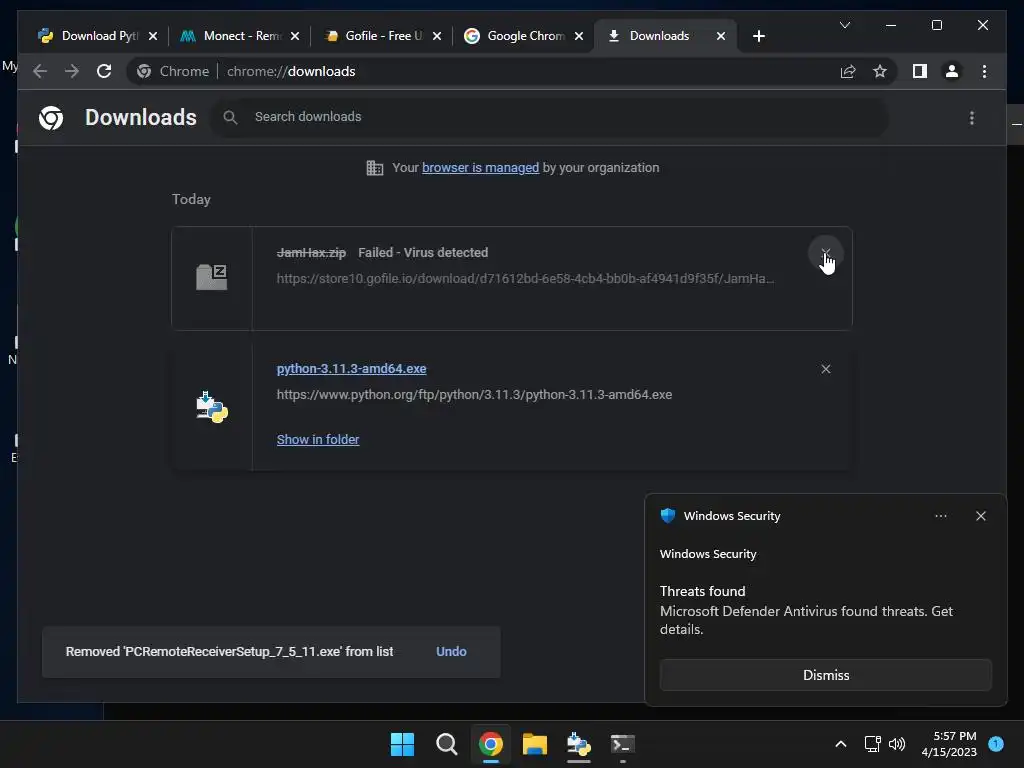
Task: Open network status tray icon
Action: coord(872,744)
